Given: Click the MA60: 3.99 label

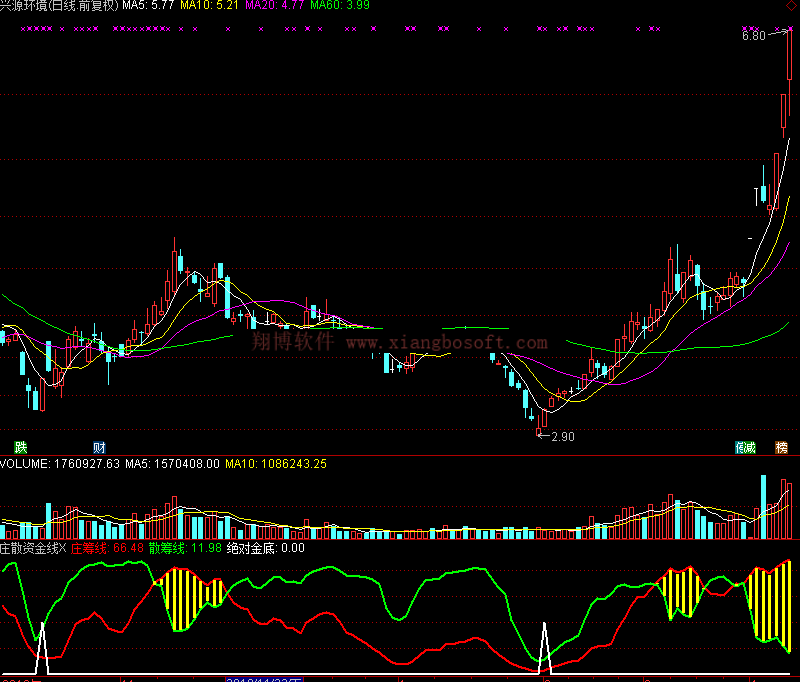Looking at the screenshot, I should (340, 5).
